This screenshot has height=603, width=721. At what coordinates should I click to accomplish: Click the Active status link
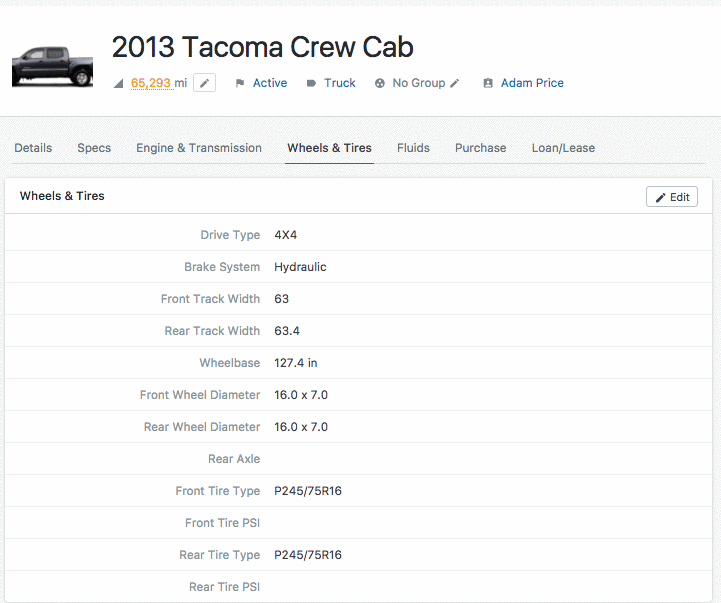[270, 83]
